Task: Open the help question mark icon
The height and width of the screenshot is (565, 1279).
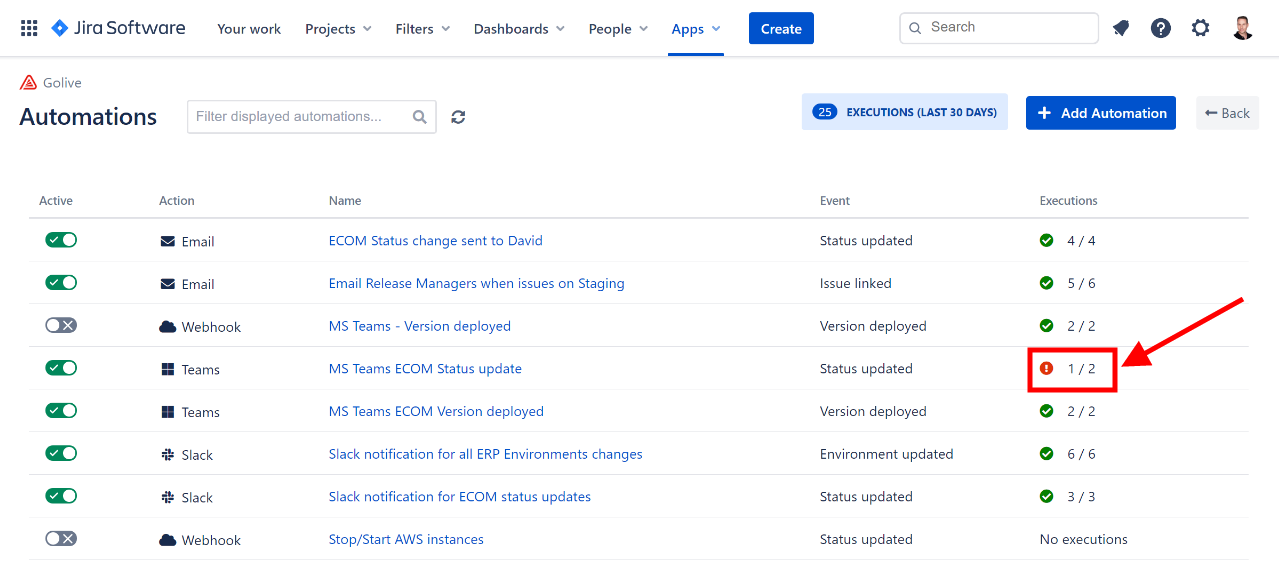Action: (x=1160, y=28)
